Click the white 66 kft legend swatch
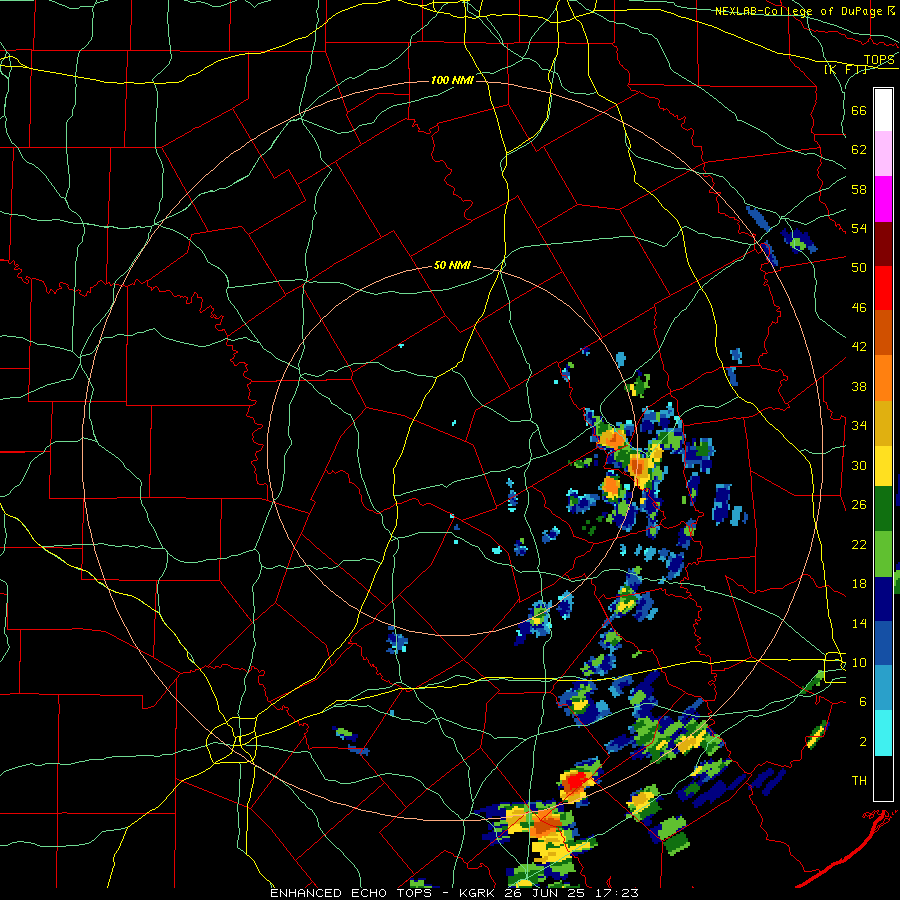 (883, 110)
